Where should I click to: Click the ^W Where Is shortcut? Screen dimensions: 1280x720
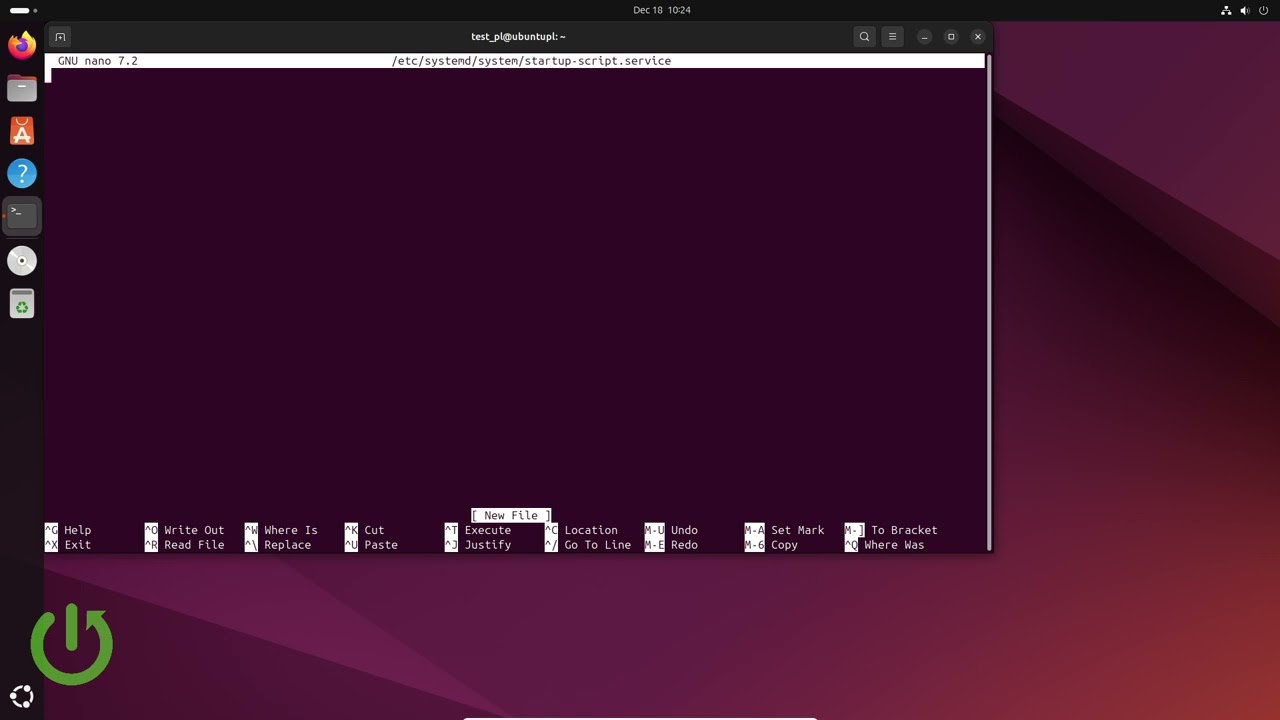281,530
